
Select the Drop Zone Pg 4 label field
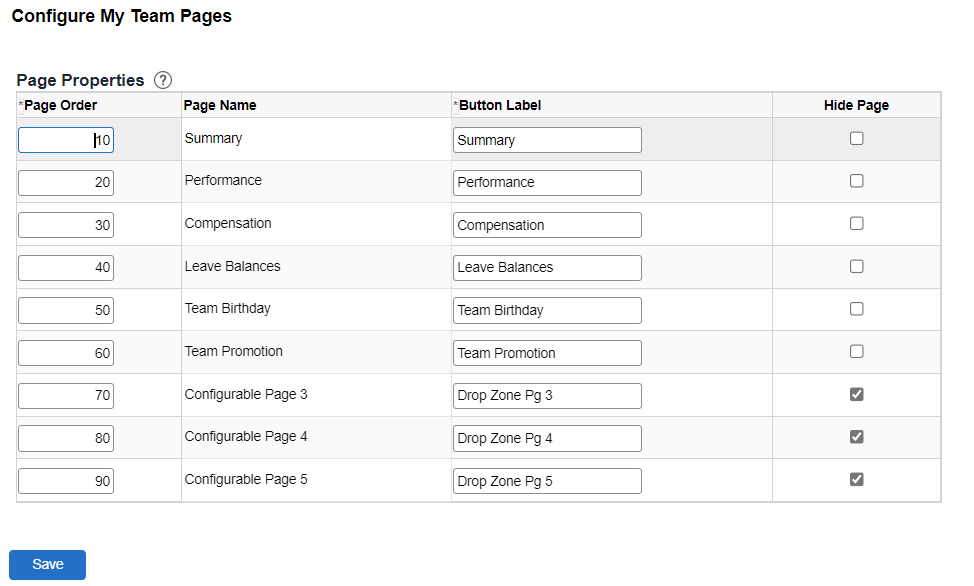[x=547, y=438]
